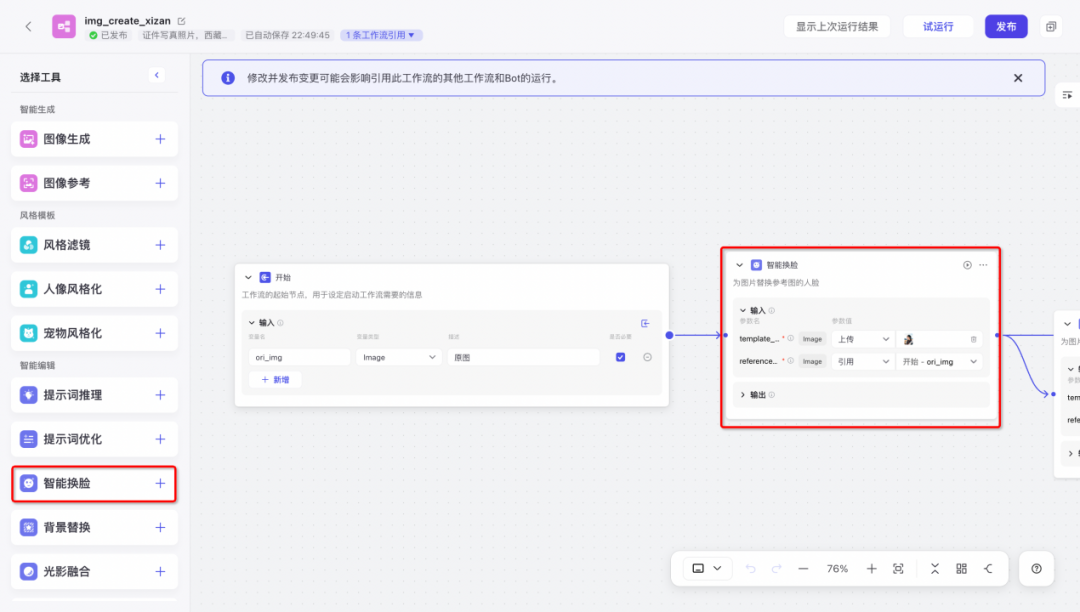Delete the uploaded template image via trash icon
Viewport: 1080px width, 612px height.
click(x=973, y=339)
